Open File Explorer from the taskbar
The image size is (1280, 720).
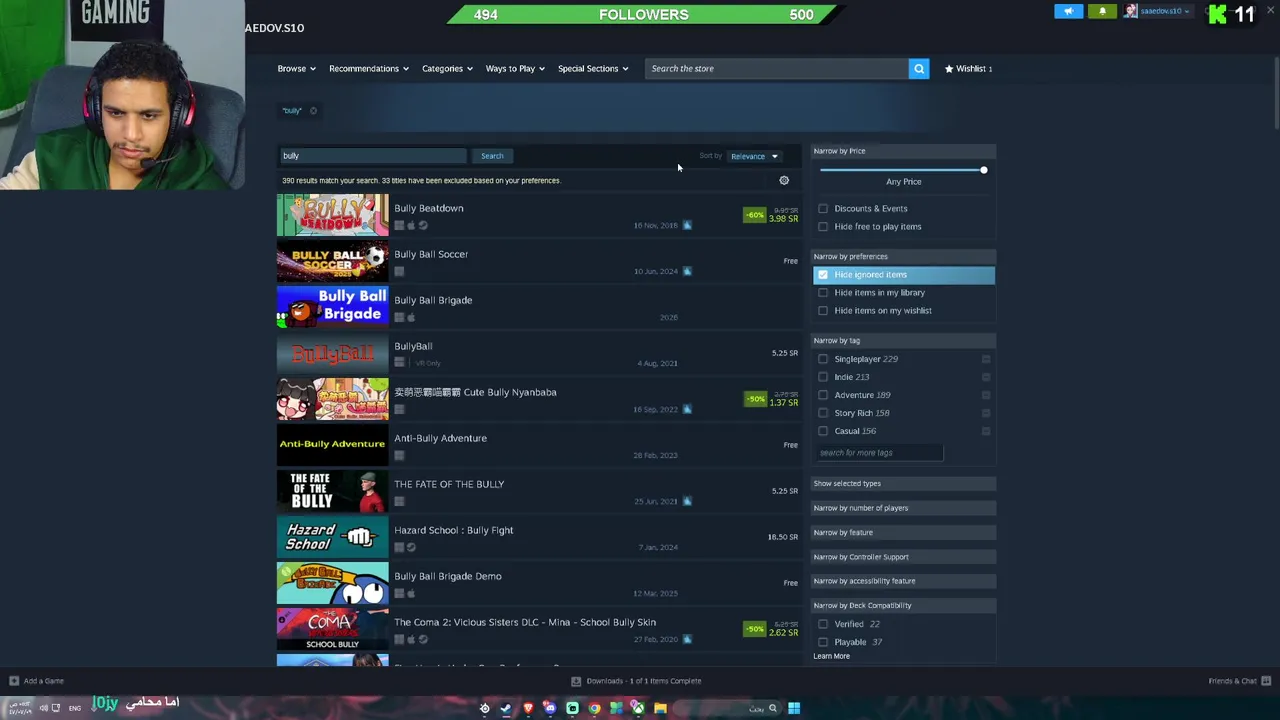(660, 708)
